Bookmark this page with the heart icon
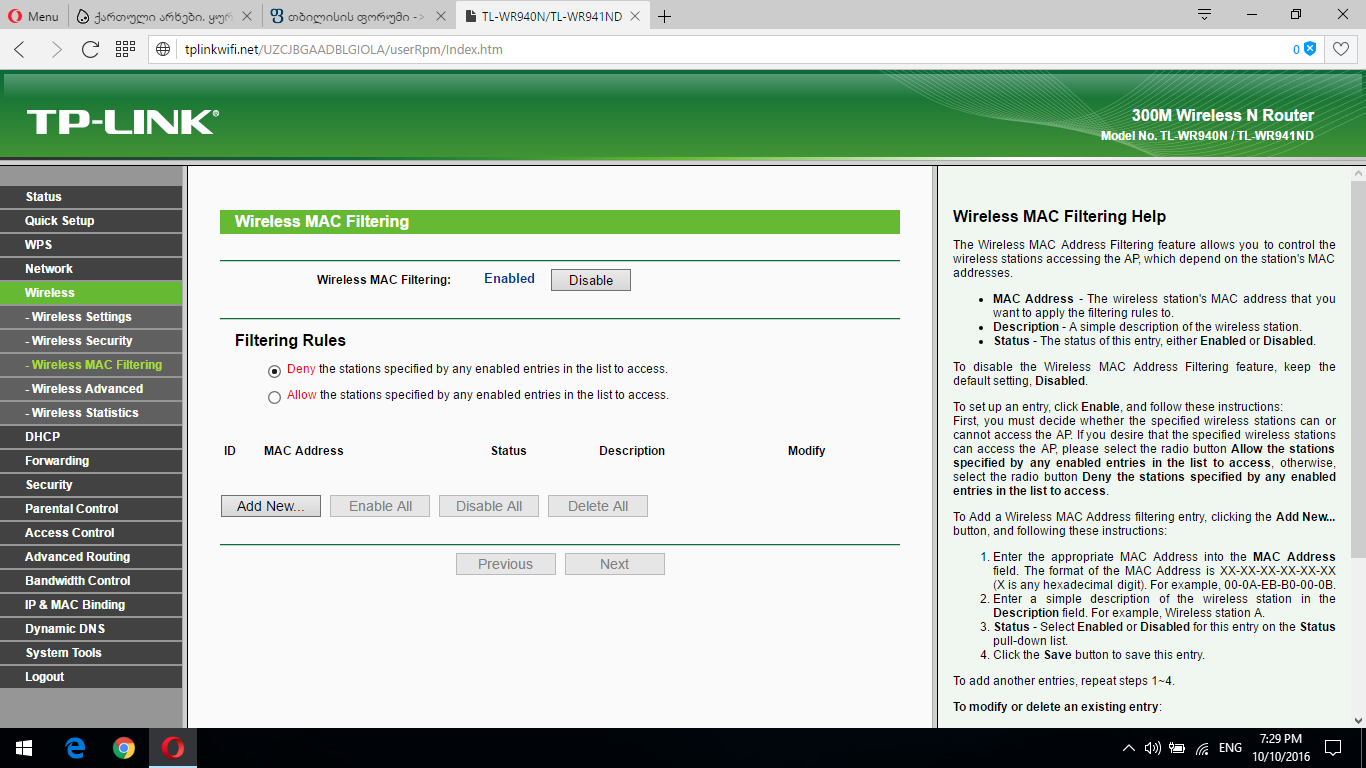Screen dimensions: 1366x768 tap(1340, 49)
